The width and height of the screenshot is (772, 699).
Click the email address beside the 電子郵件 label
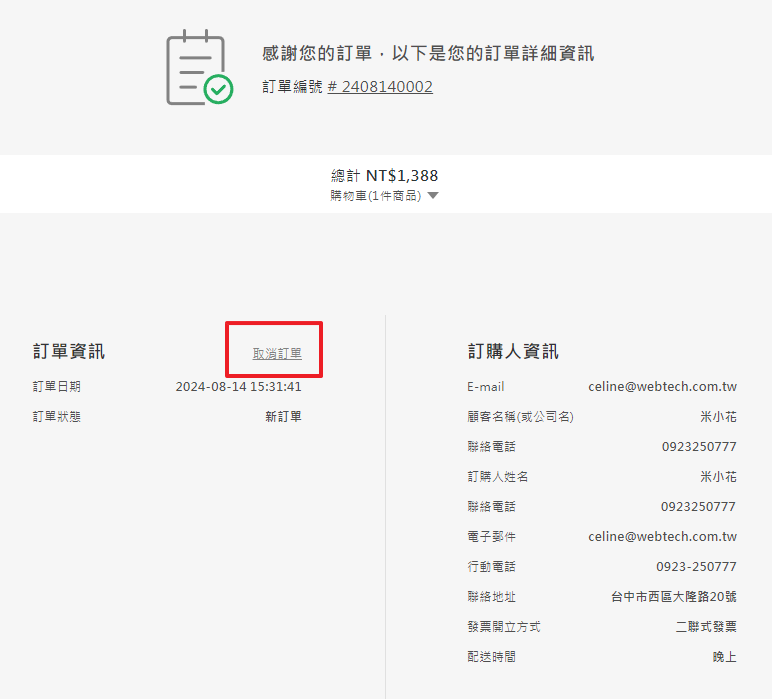(662, 537)
